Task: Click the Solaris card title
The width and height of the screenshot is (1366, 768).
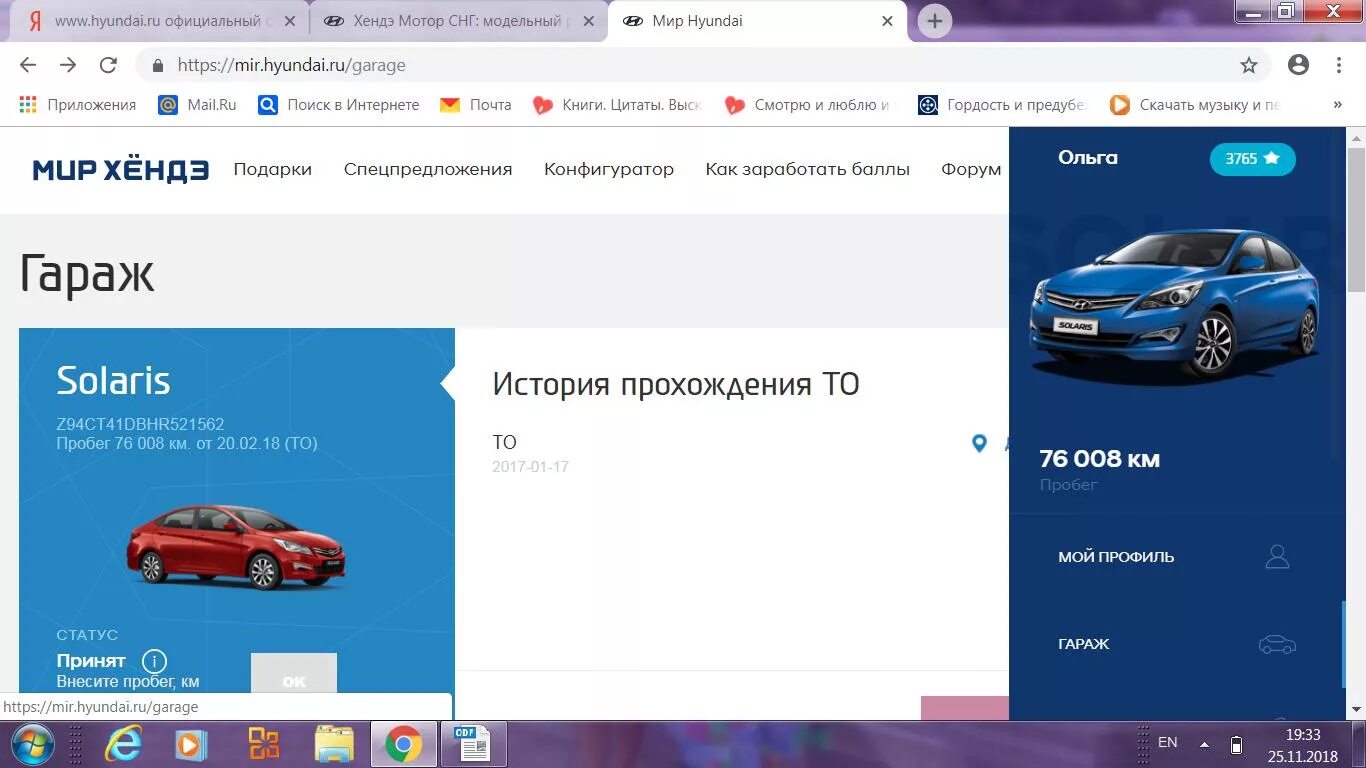Action: (113, 380)
